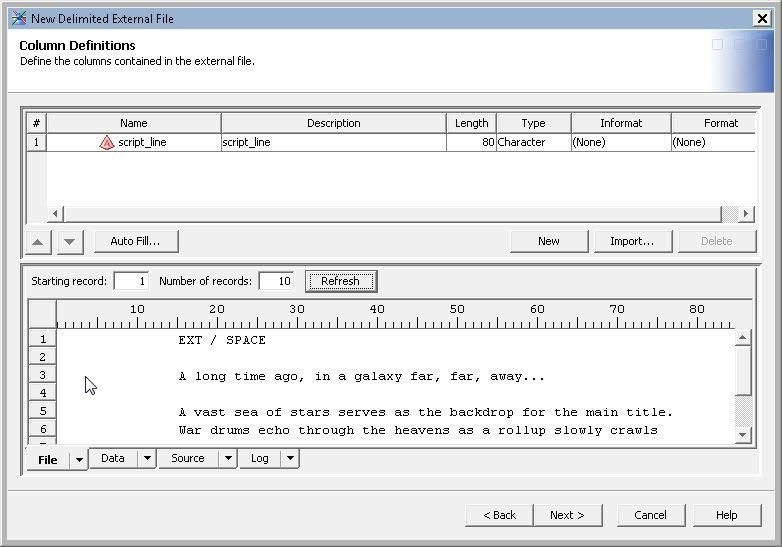The image size is (782, 547).
Task: Click the 'A vast sea of stars' line
Action: (x=425, y=412)
